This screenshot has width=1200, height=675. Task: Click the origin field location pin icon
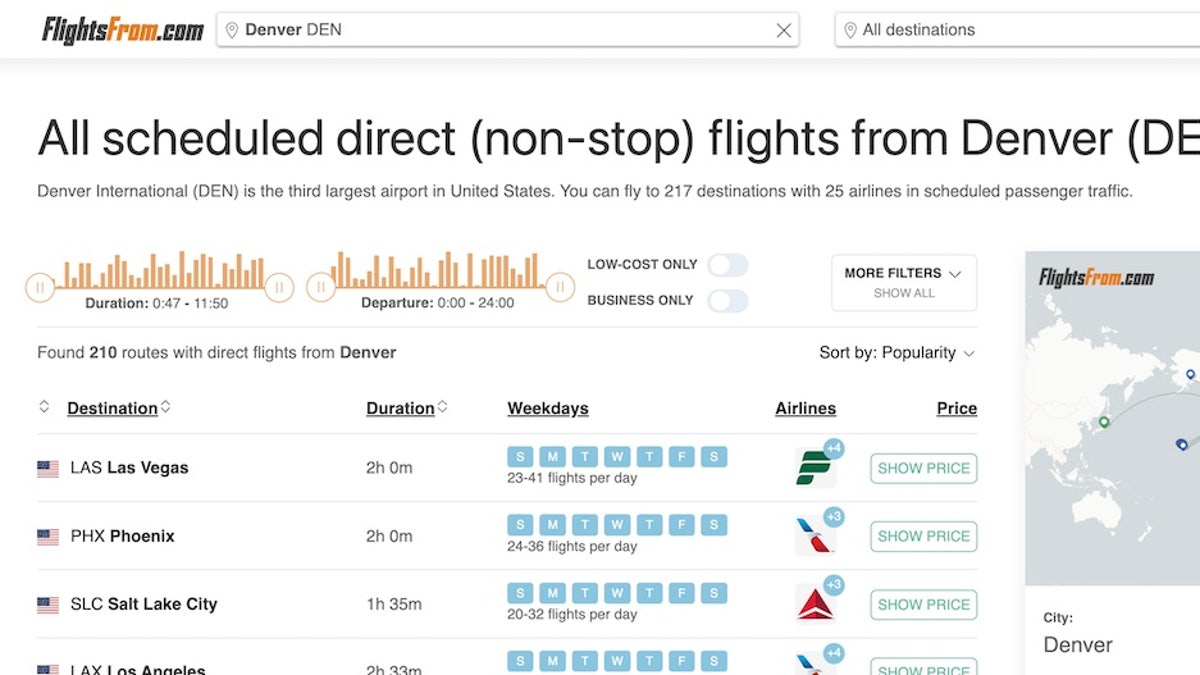(232, 30)
